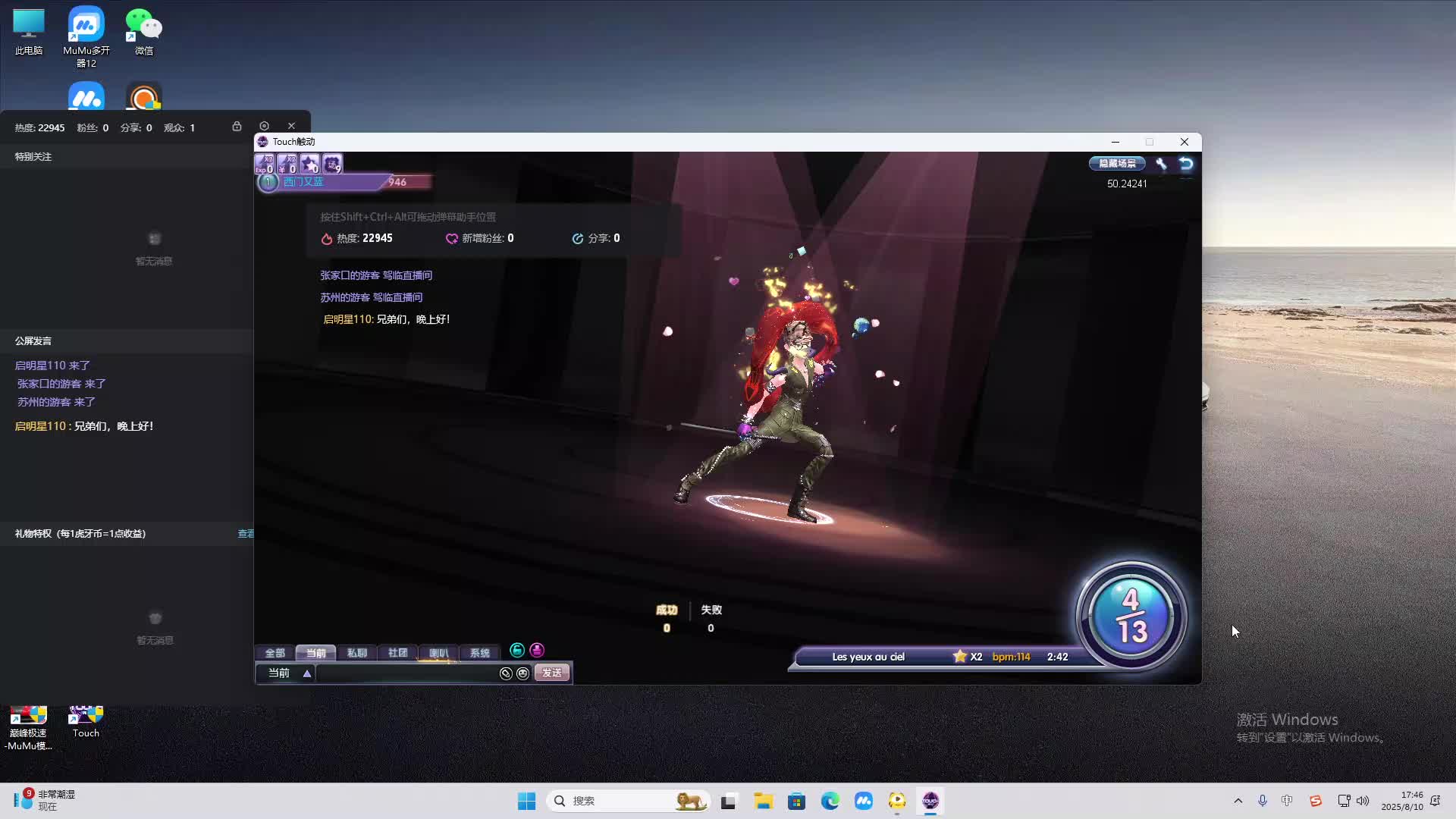
Task: Click the eraser clear icon in chat input
Action: pyautogui.click(x=506, y=673)
